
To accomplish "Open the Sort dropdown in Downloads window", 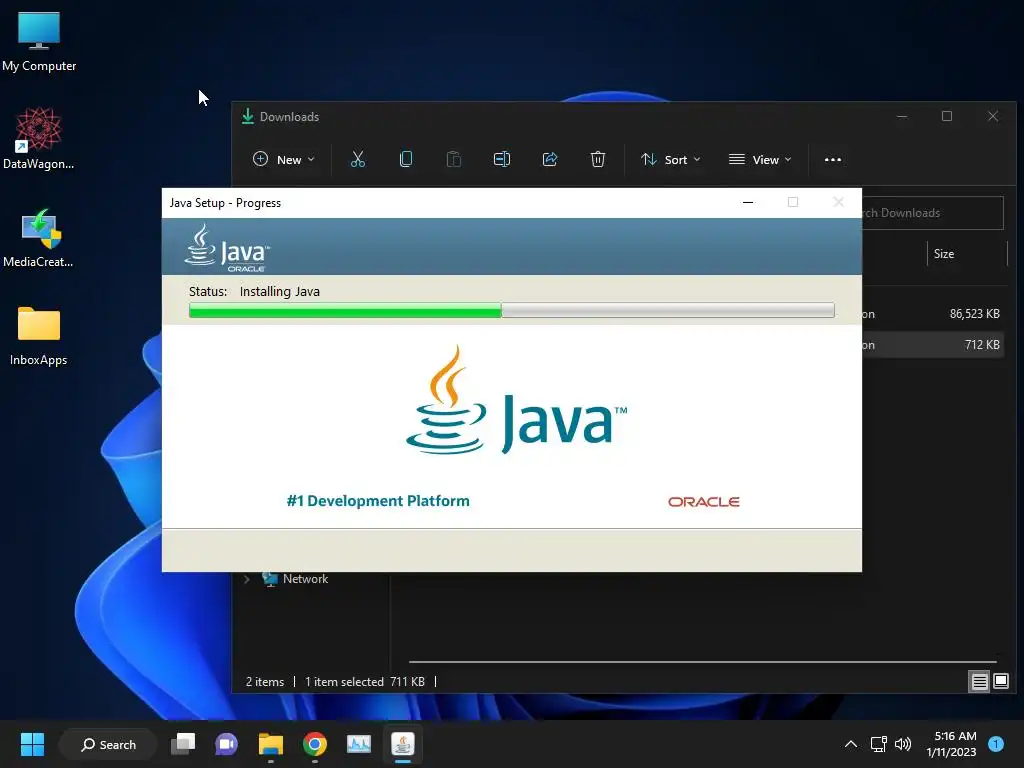I will pos(670,159).
